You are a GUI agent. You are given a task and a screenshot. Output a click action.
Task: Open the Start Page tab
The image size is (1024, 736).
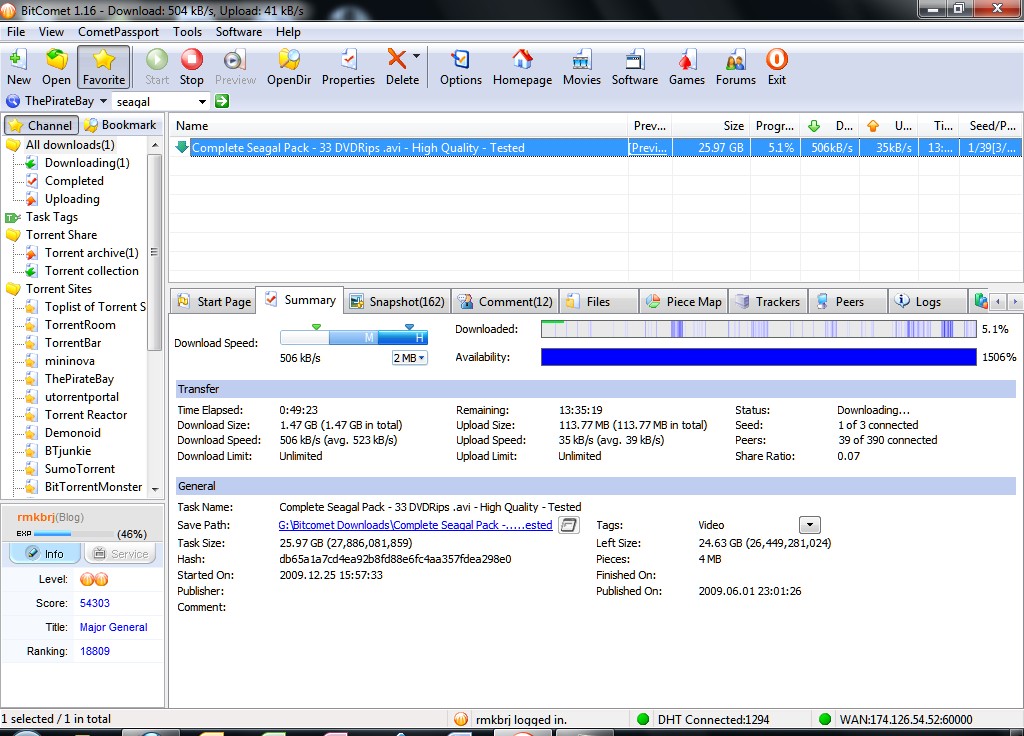tap(214, 301)
